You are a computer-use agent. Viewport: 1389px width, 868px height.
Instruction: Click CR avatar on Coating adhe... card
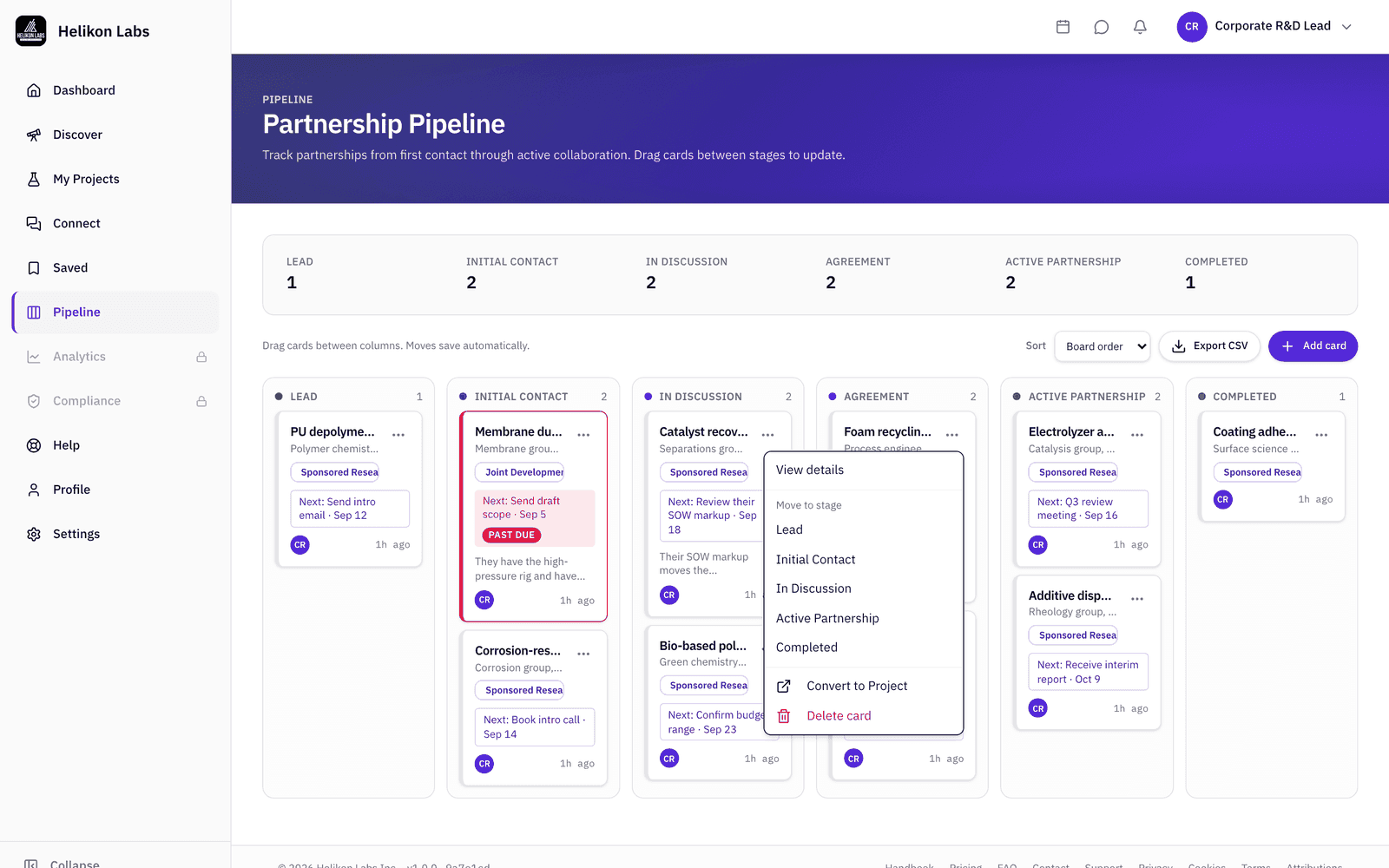[x=1222, y=499]
